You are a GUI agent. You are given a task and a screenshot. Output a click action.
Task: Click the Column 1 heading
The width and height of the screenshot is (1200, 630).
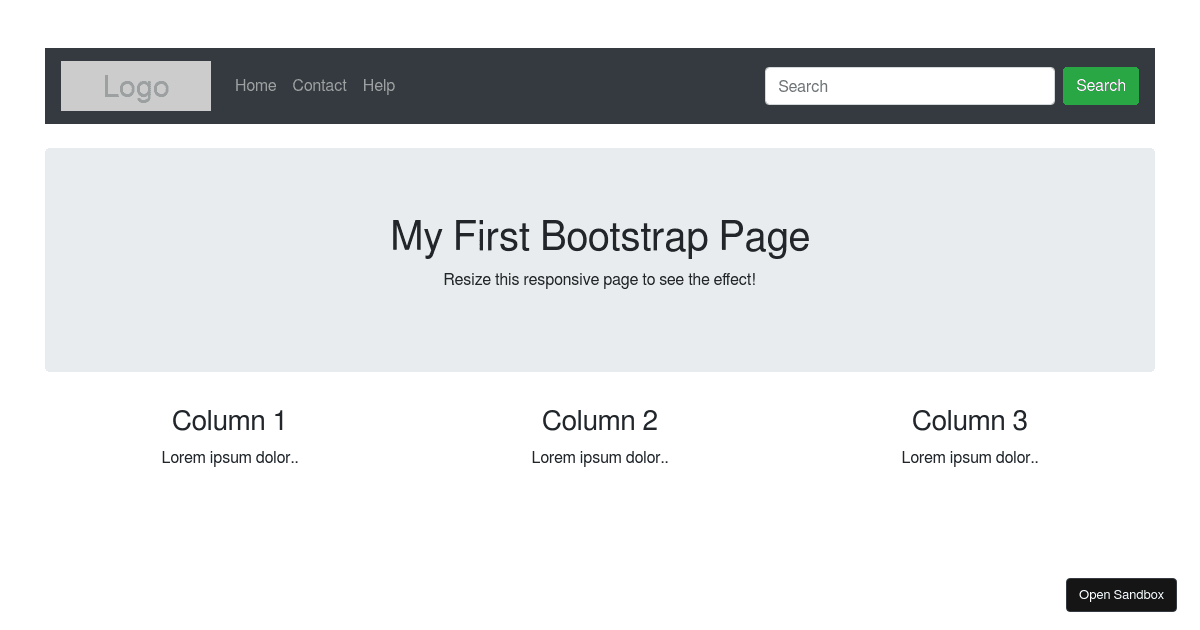228,421
